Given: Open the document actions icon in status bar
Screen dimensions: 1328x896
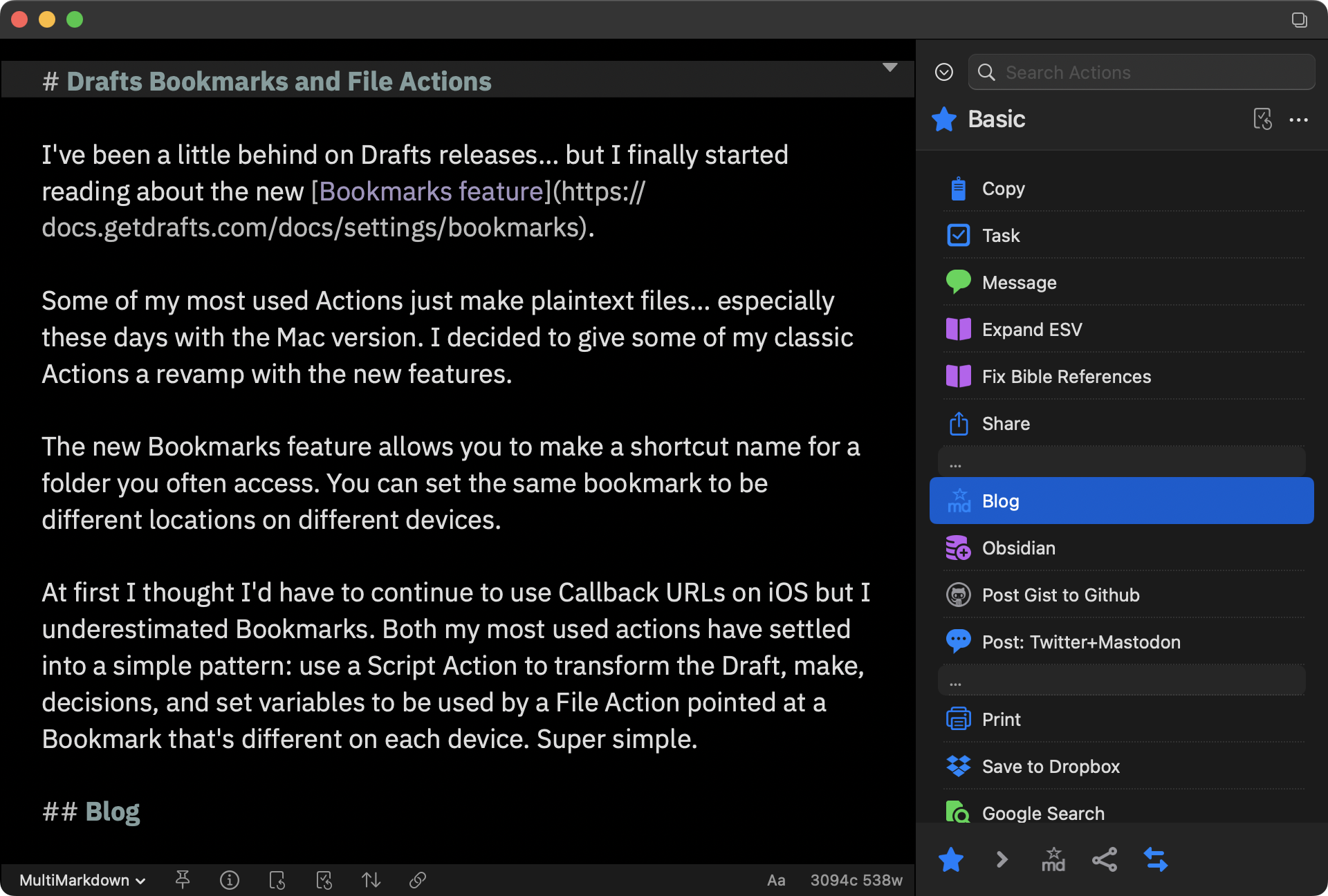Looking at the screenshot, I should 324,880.
